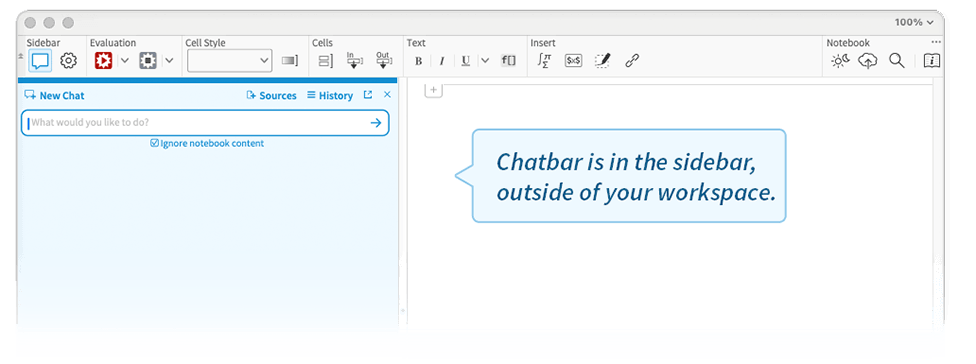The image size is (976, 364).
Task: Insert hyperlink chain icon
Action: click(x=632, y=60)
